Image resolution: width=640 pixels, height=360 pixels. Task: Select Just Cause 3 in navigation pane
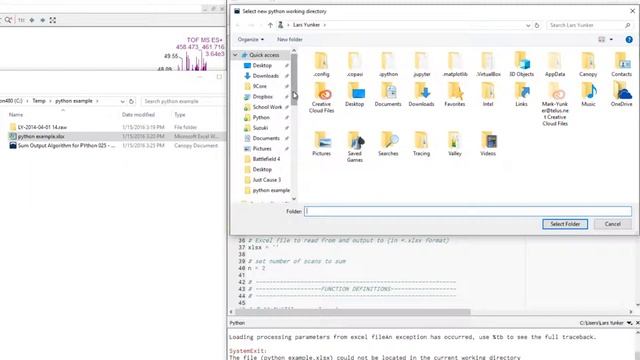click(267, 180)
